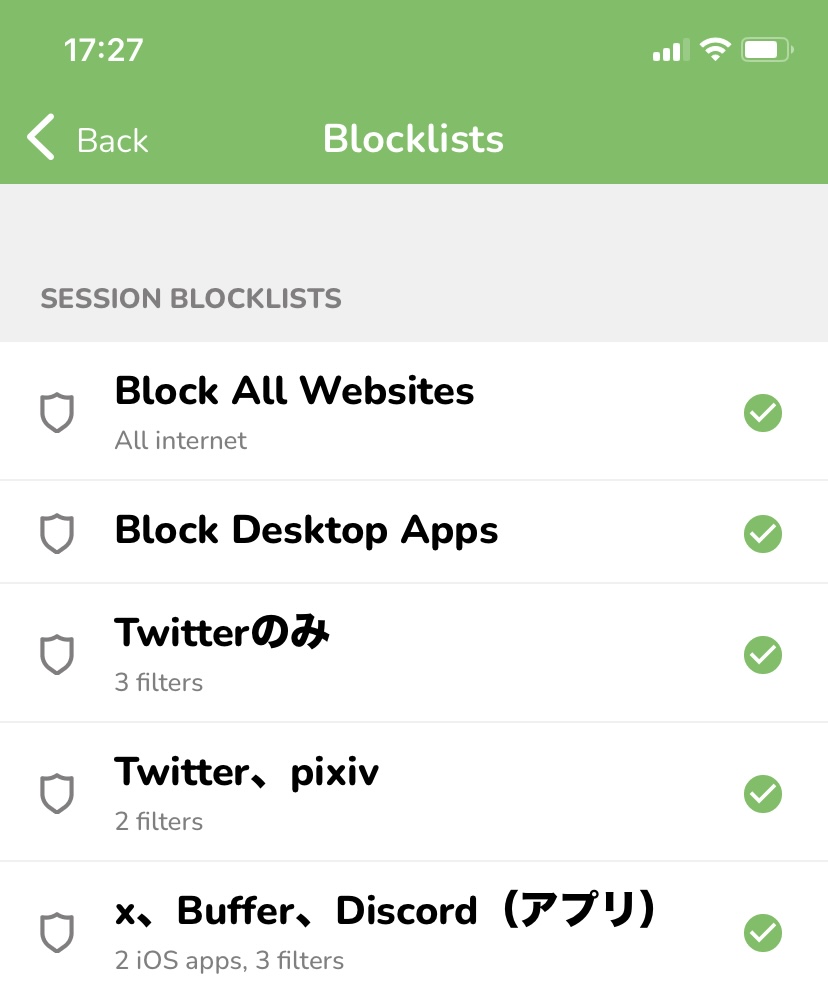The width and height of the screenshot is (828, 999).
Task: Click the shield icon beside Twitterのみ
Action: [x=57, y=655]
